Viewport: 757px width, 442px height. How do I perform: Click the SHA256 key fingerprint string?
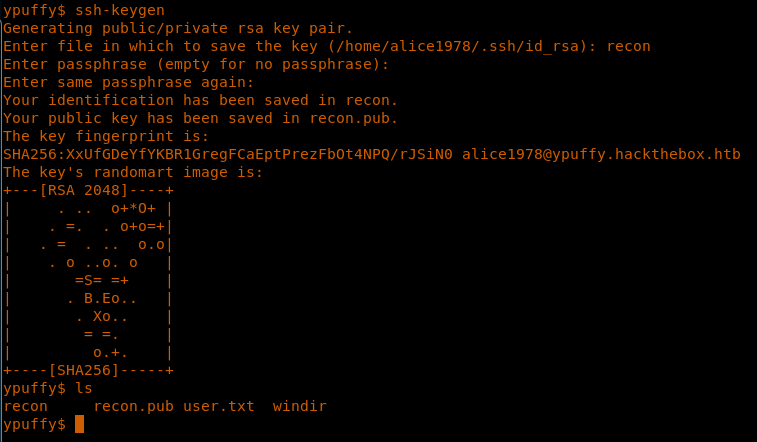(x=228, y=154)
